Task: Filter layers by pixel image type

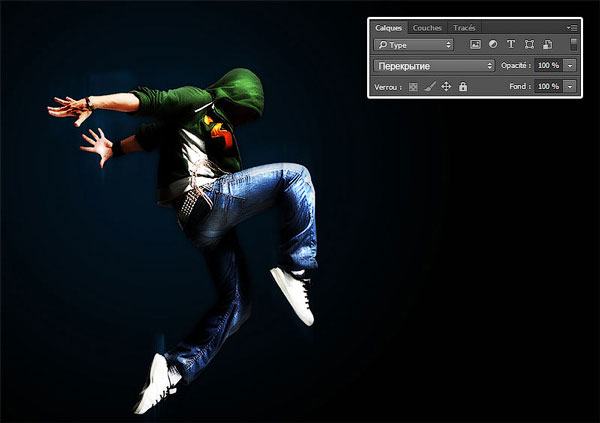Action: [476, 45]
